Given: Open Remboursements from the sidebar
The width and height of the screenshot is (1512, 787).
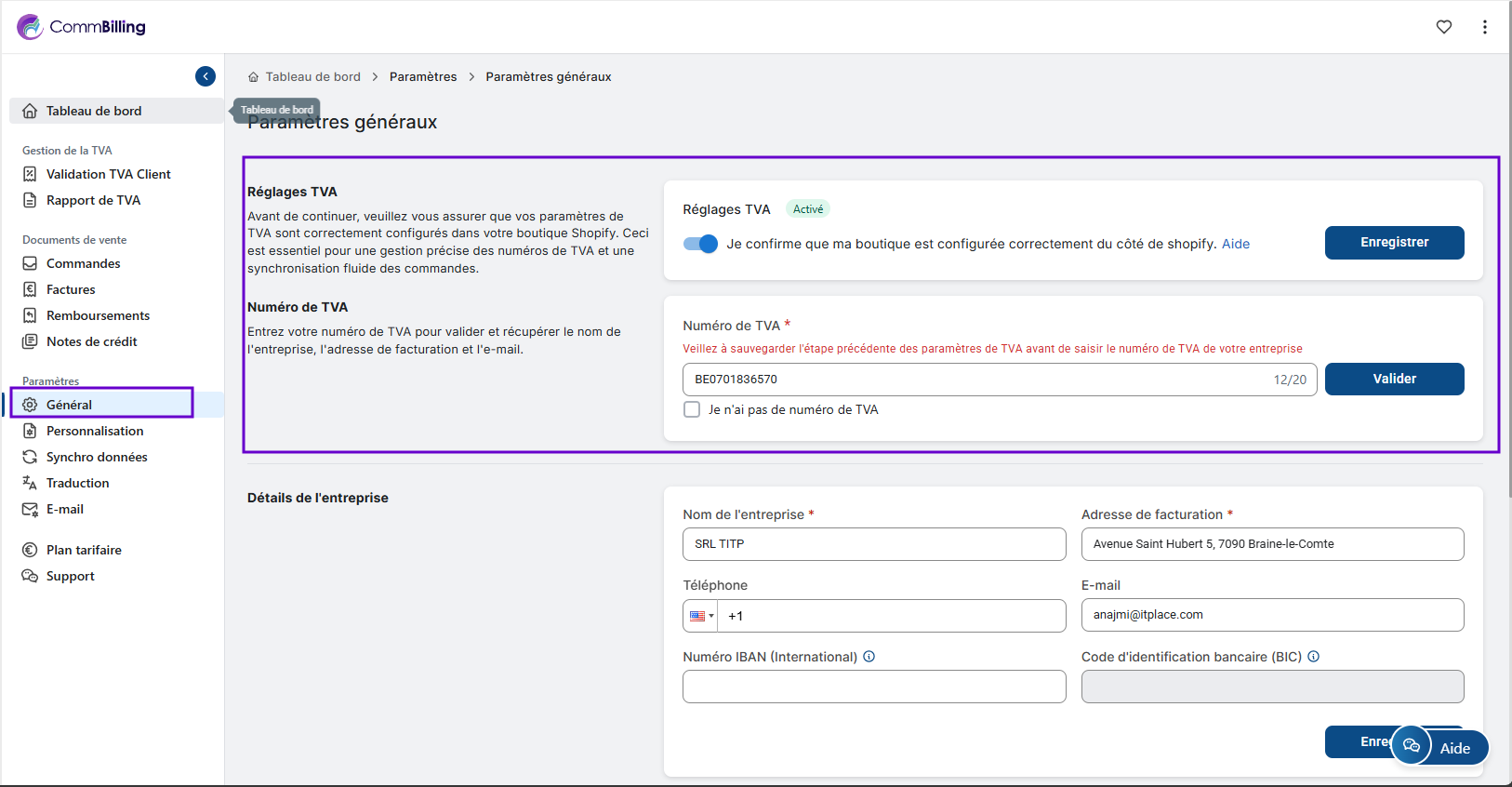Looking at the screenshot, I should (98, 315).
